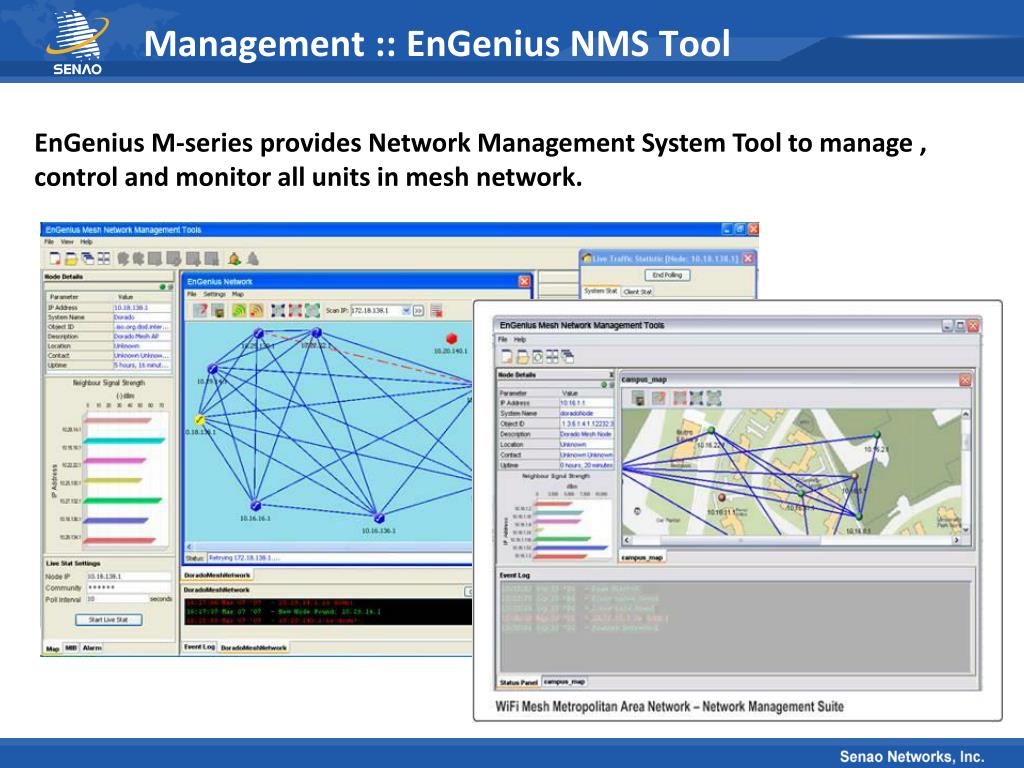Click DoradoMeshNetwork tab below network map
Viewport: 1024px width, 768px height.
[217, 575]
